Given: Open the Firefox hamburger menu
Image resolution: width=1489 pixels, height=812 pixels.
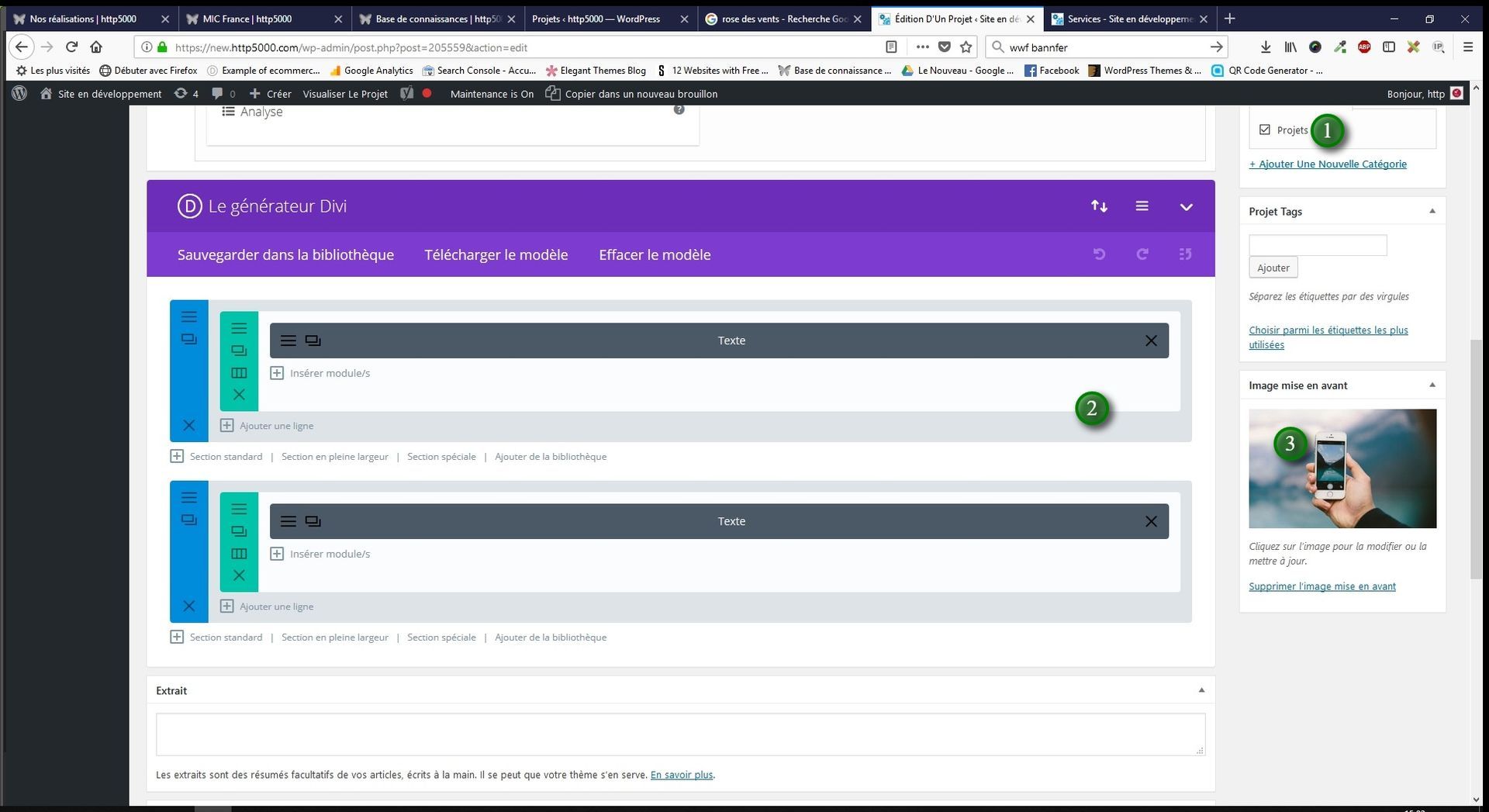Looking at the screenshot, I should coord(1467,47).
